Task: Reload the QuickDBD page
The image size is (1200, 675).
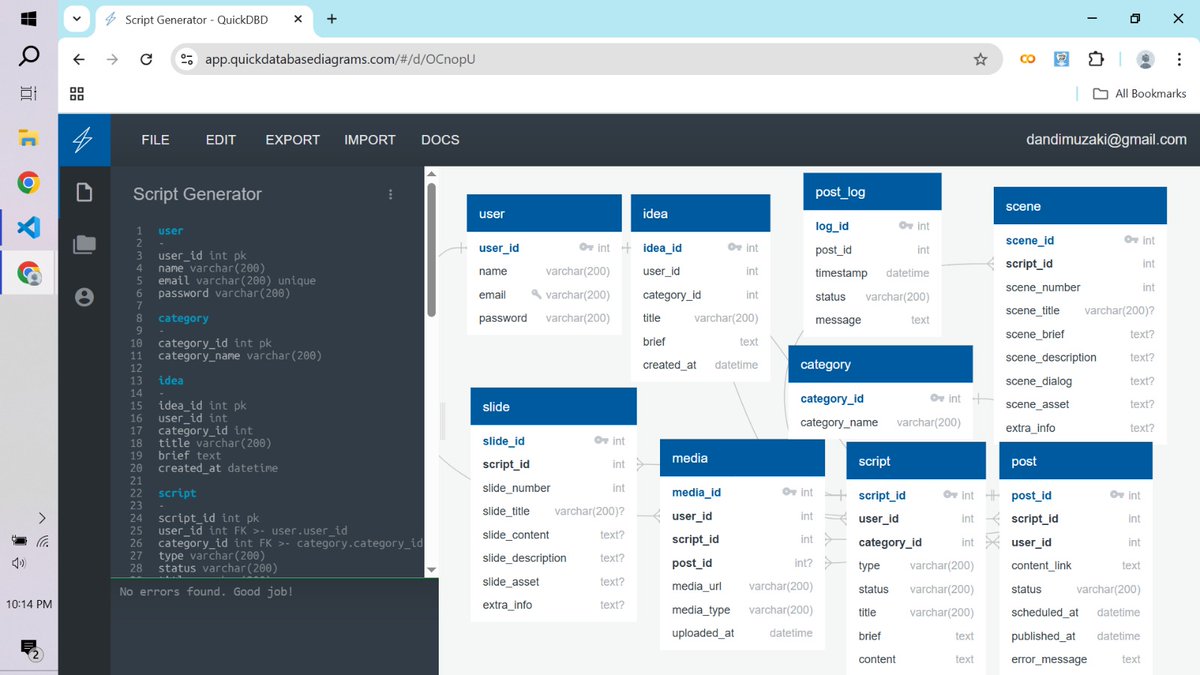Action: pos(146,59)
